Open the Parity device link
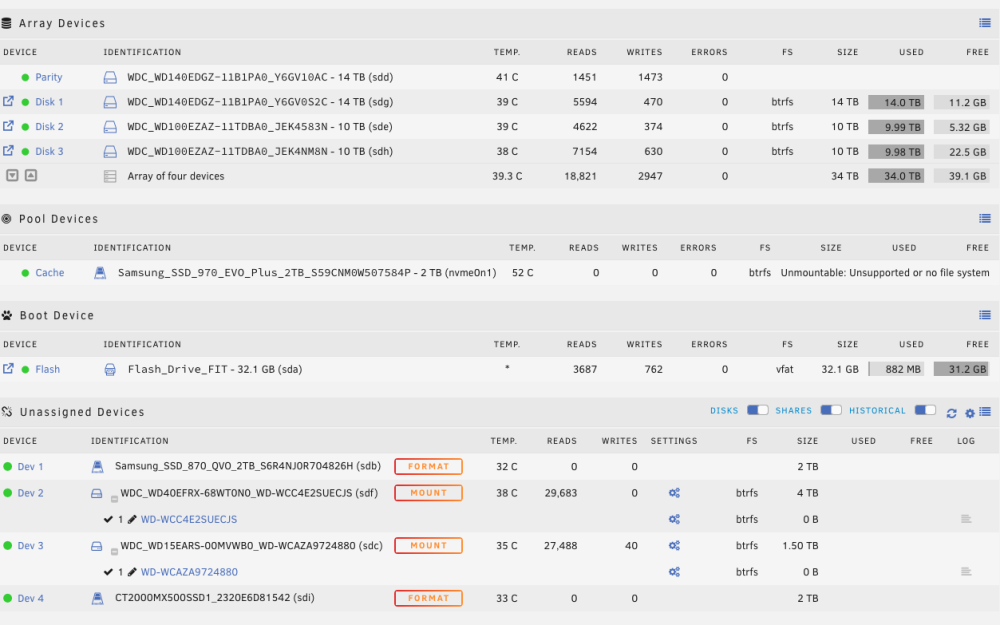The width and height of the screenshot is (1000, 625). pyautogui.click(x=48, y=77)
